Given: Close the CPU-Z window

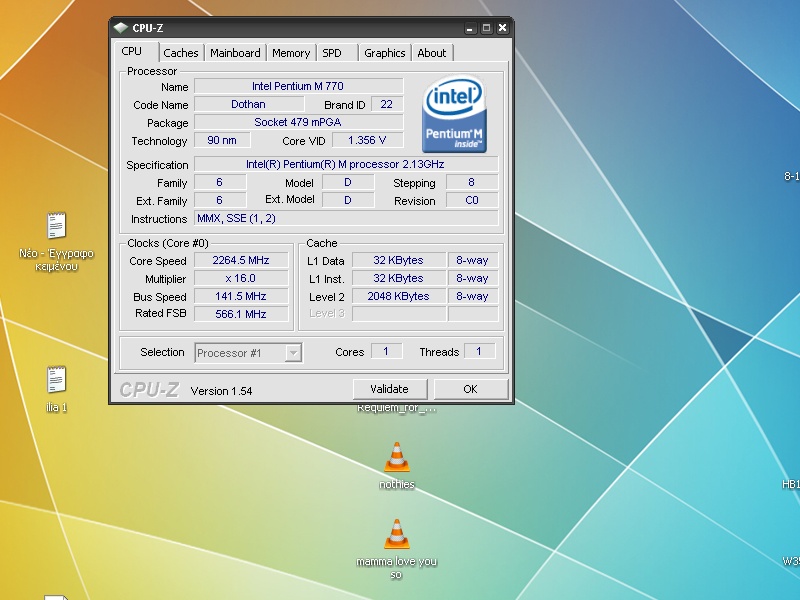Looking at the screenshot, I should 503,28.
